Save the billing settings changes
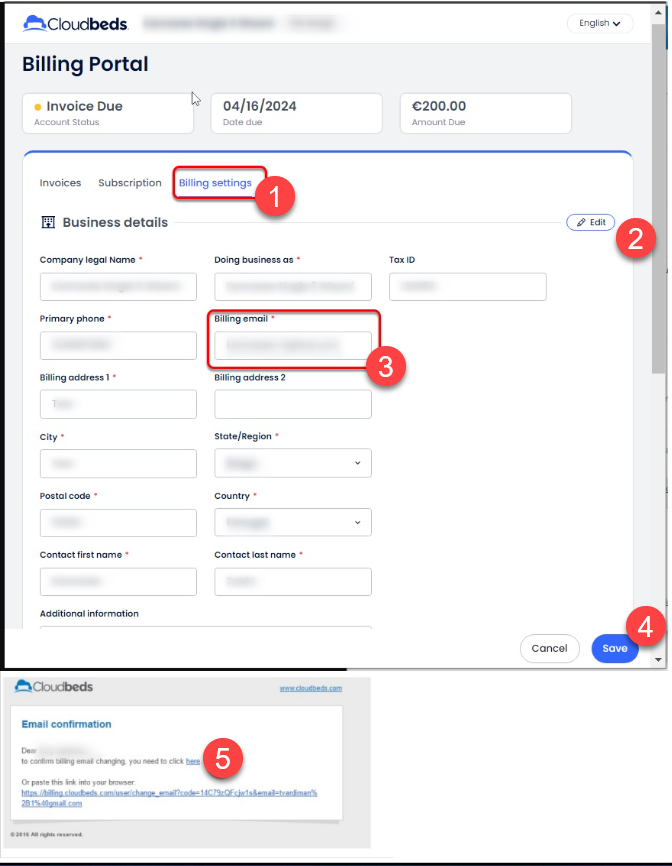672x866 pixels. pos(615,648)
